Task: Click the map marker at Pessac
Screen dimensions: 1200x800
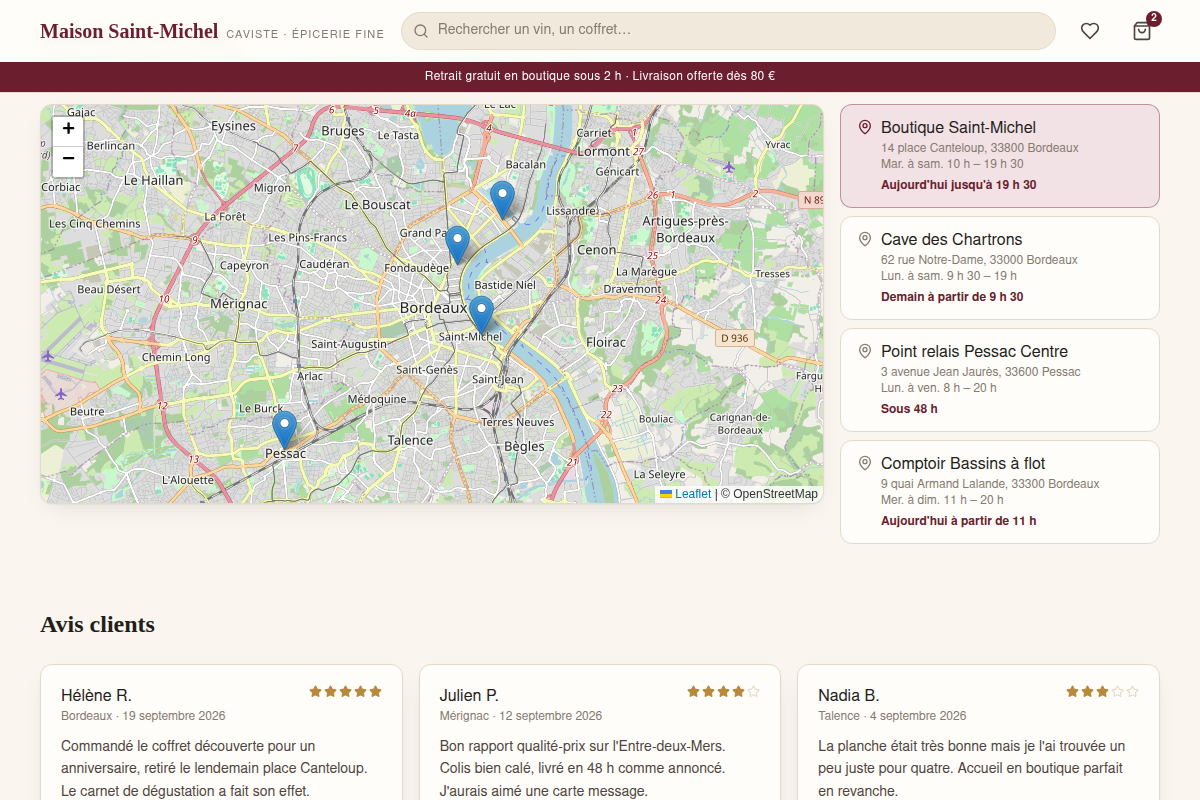Action: pyautogui.click(x=285, y=430)
